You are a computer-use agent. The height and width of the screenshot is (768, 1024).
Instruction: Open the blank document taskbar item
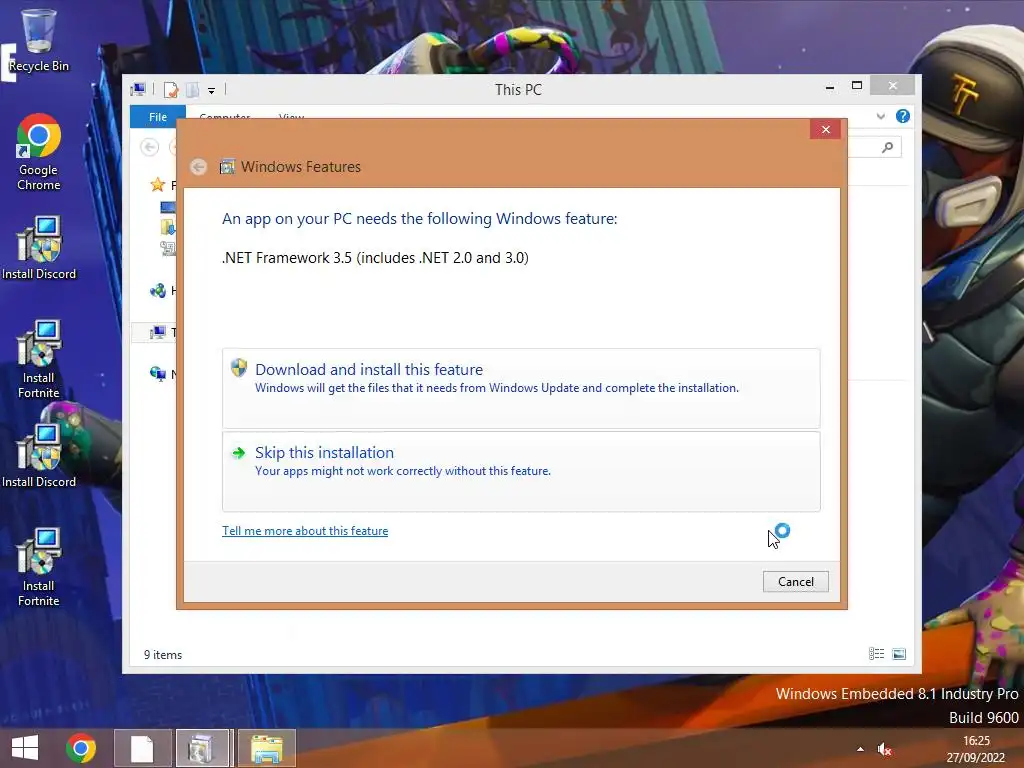coord(142,748)
